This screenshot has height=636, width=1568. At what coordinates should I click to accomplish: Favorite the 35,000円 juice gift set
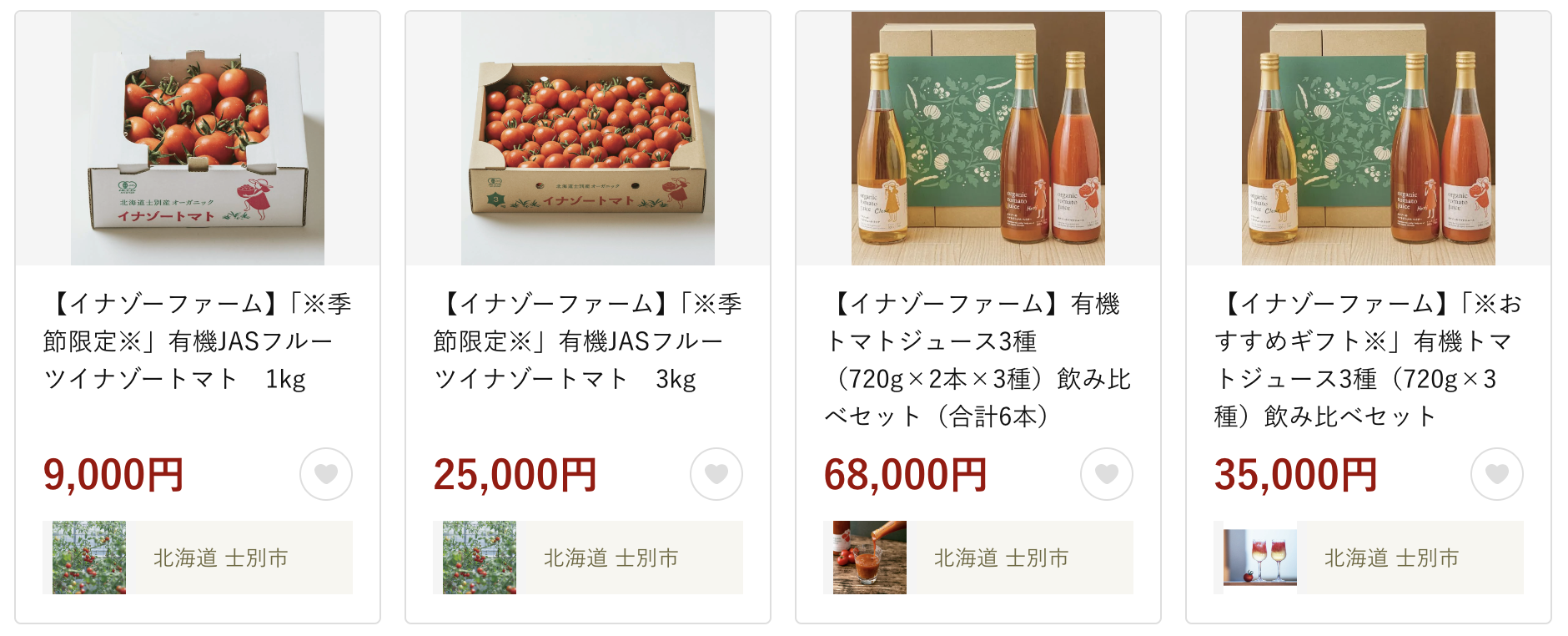point(1497,474)
